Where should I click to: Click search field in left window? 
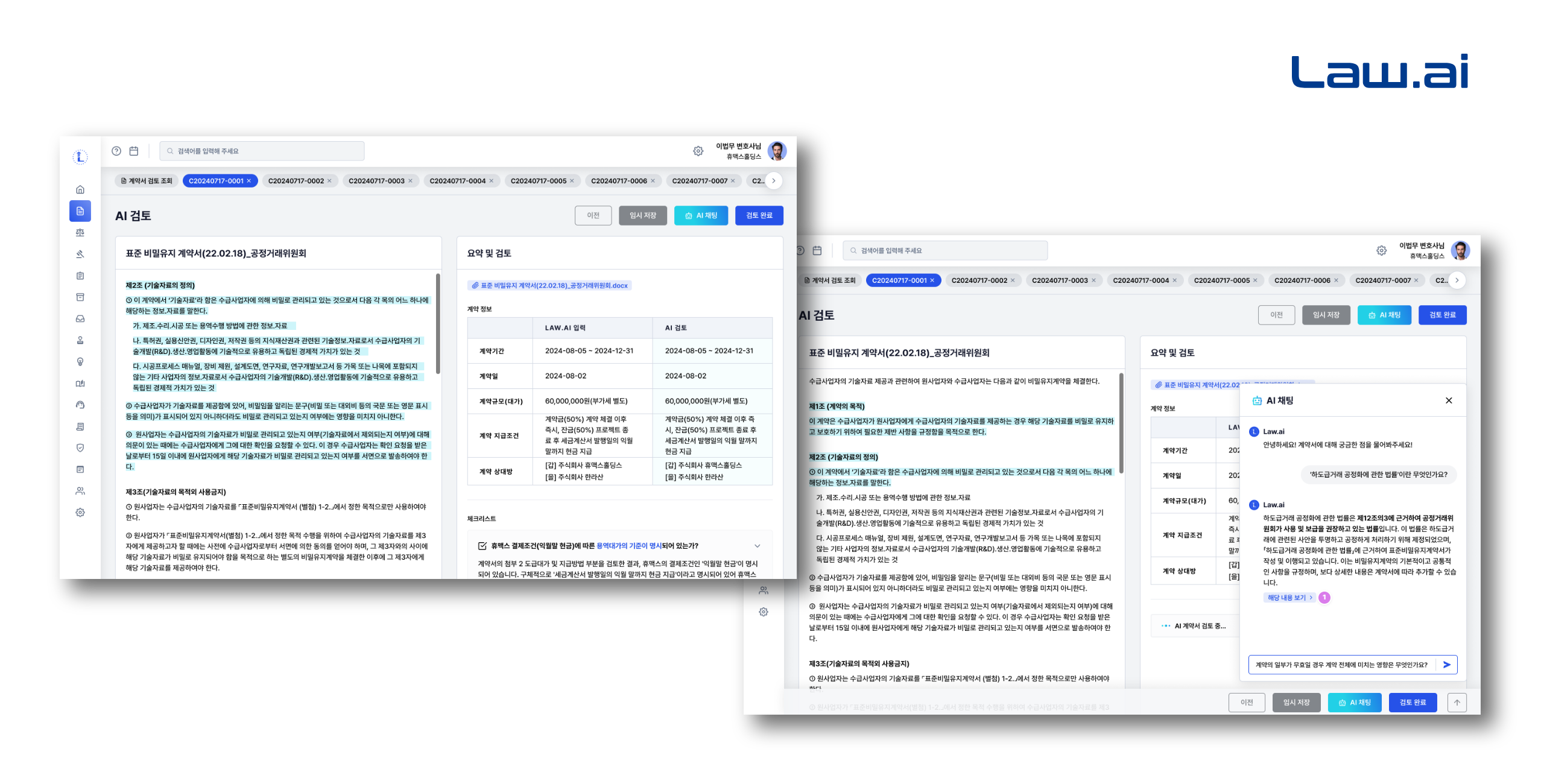tap(262, 151)
